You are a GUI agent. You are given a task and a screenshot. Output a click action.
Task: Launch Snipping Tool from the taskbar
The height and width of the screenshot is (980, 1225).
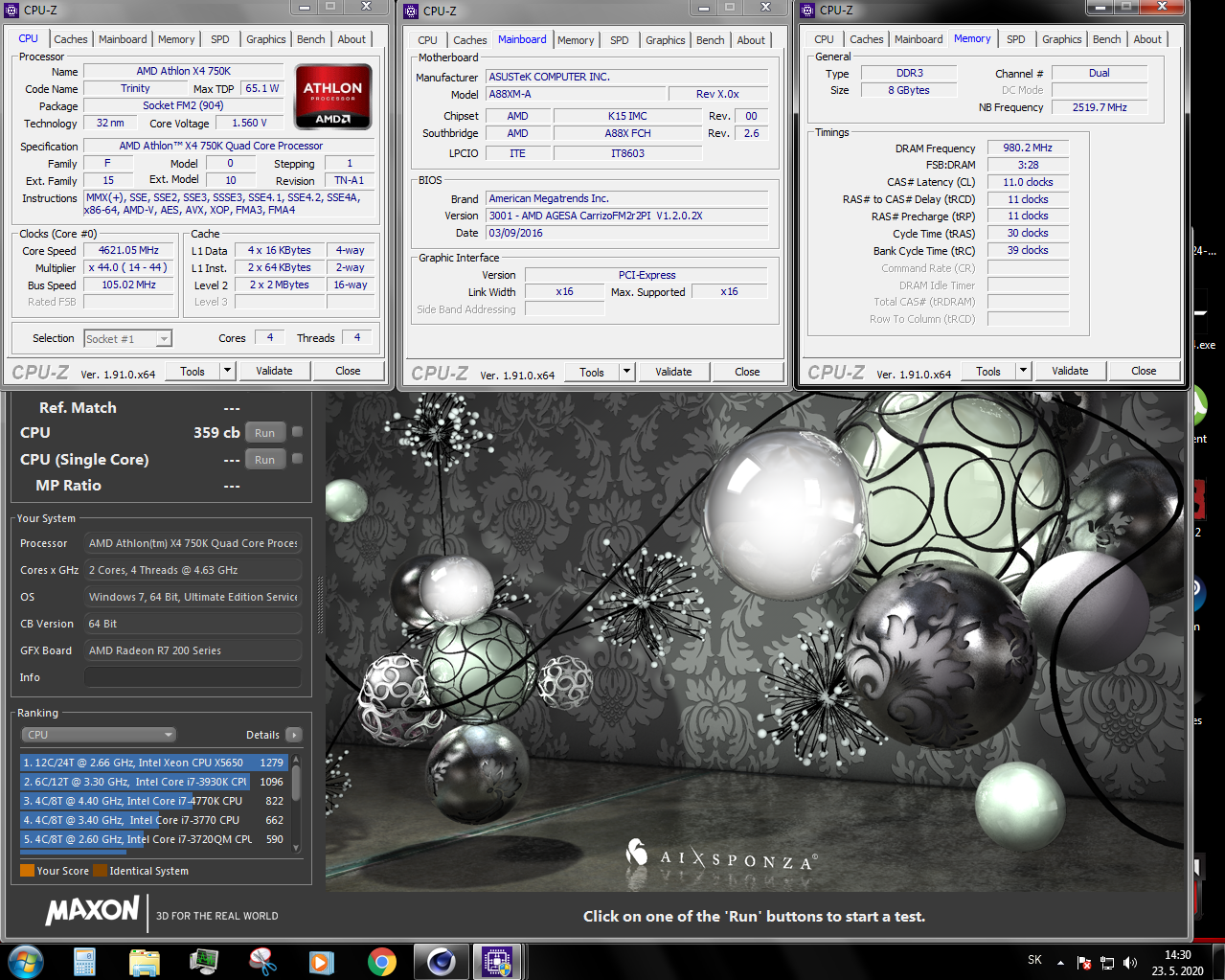(262, 961)
